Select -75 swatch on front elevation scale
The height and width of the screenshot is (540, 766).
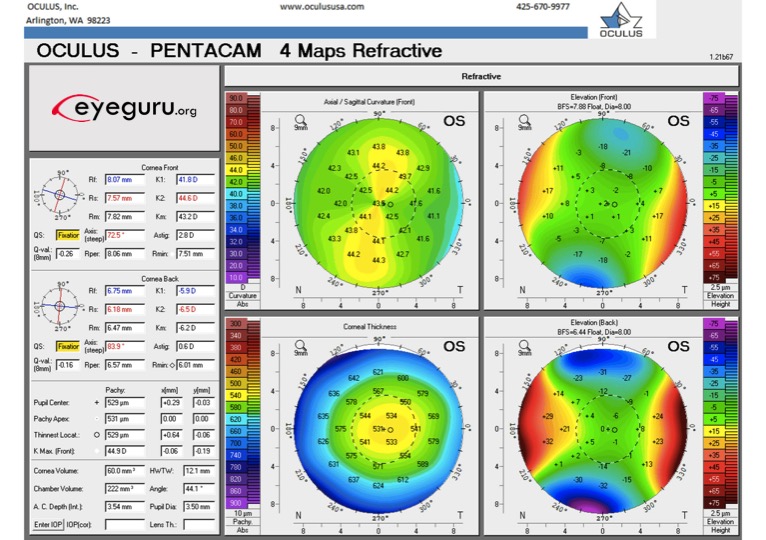(x=714, y=98)
